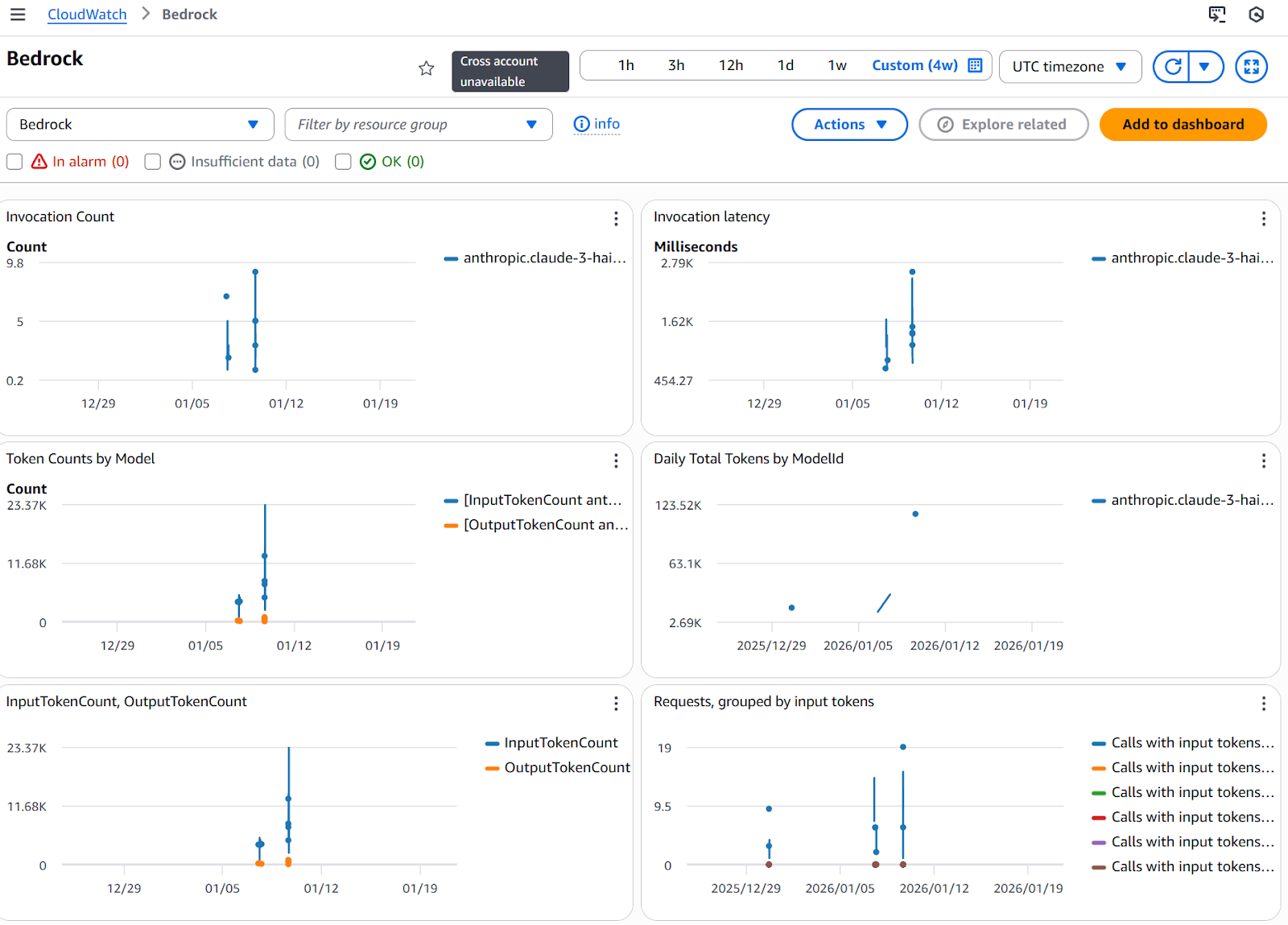Screen dimensions: 1288x925
Task: Open the navigation hamburger menu
Action: [x=18, y=14]
